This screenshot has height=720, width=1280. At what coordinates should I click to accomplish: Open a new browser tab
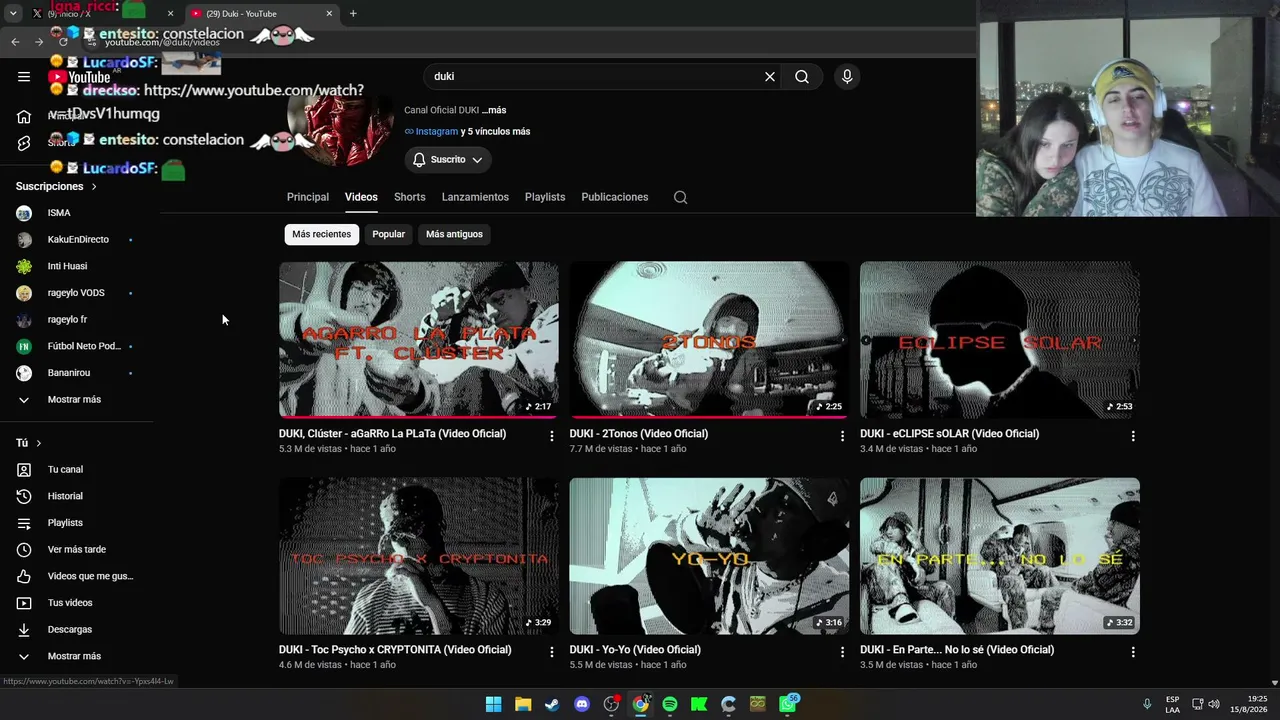point(353,13)
